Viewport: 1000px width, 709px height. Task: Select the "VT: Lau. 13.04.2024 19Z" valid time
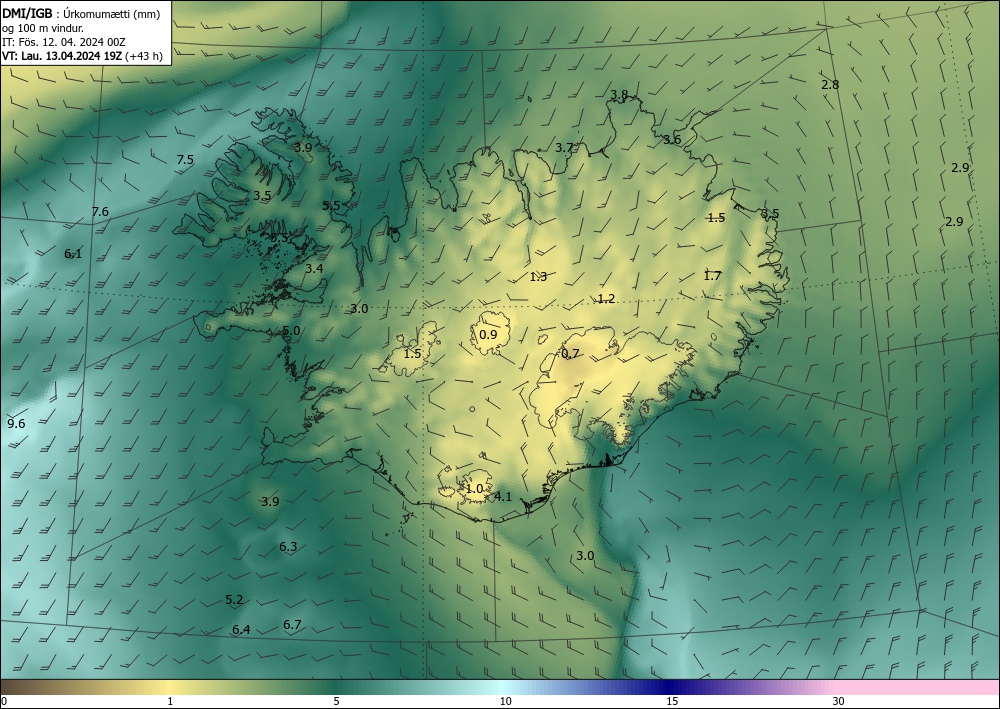[62, 56]
